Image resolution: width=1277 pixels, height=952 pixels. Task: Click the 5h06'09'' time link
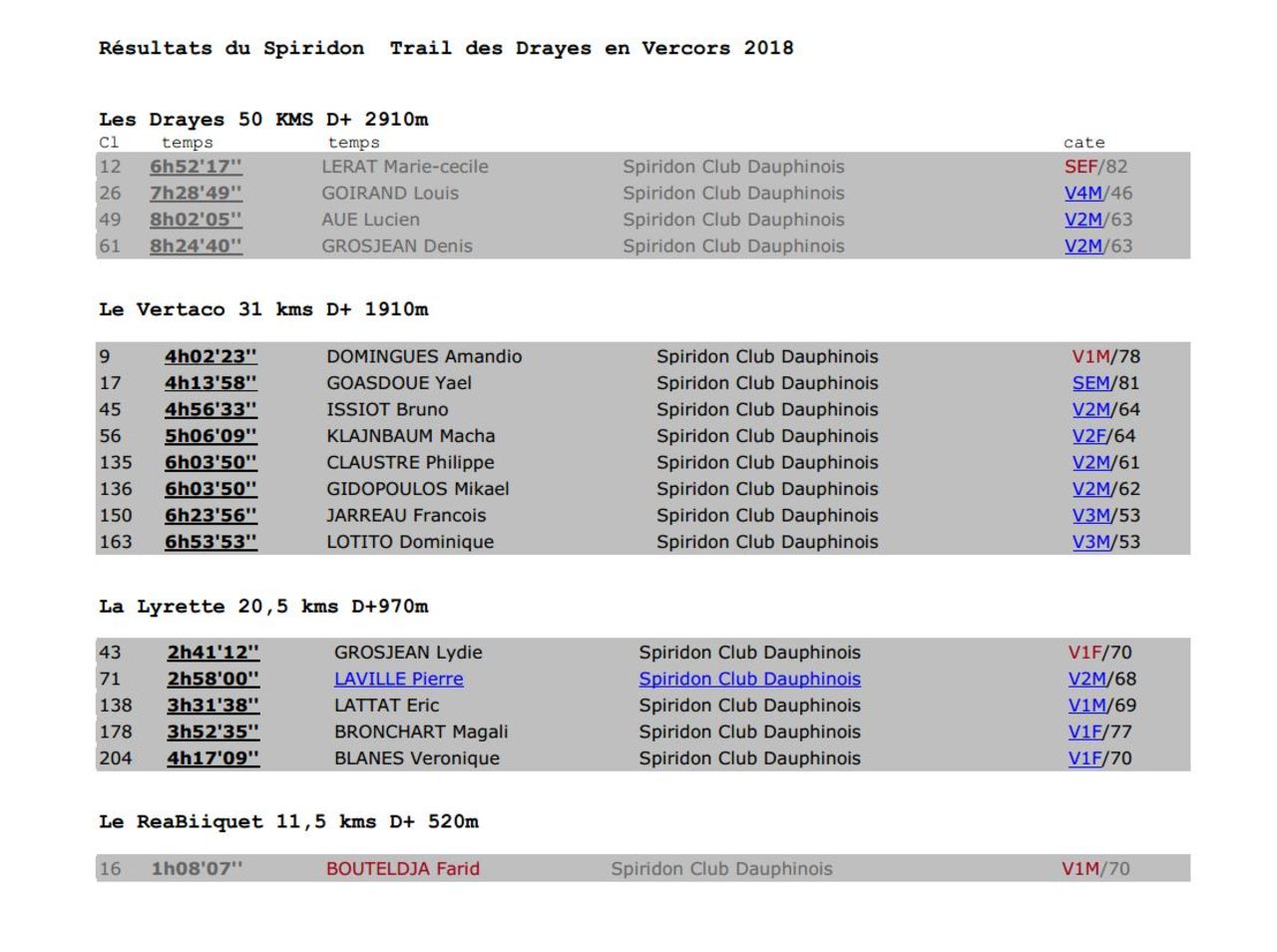pos(211,436)
